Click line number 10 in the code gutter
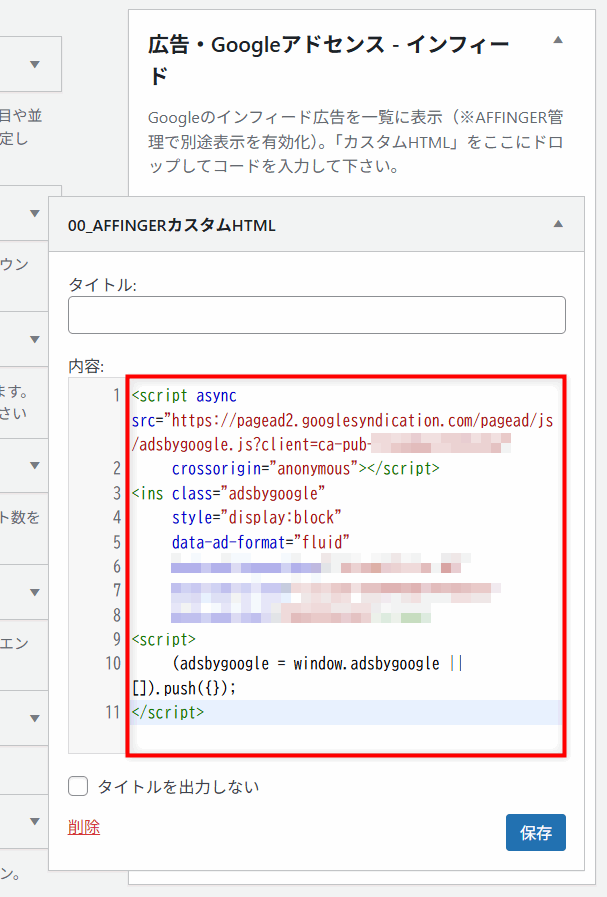607x897 pixels. 113,664
